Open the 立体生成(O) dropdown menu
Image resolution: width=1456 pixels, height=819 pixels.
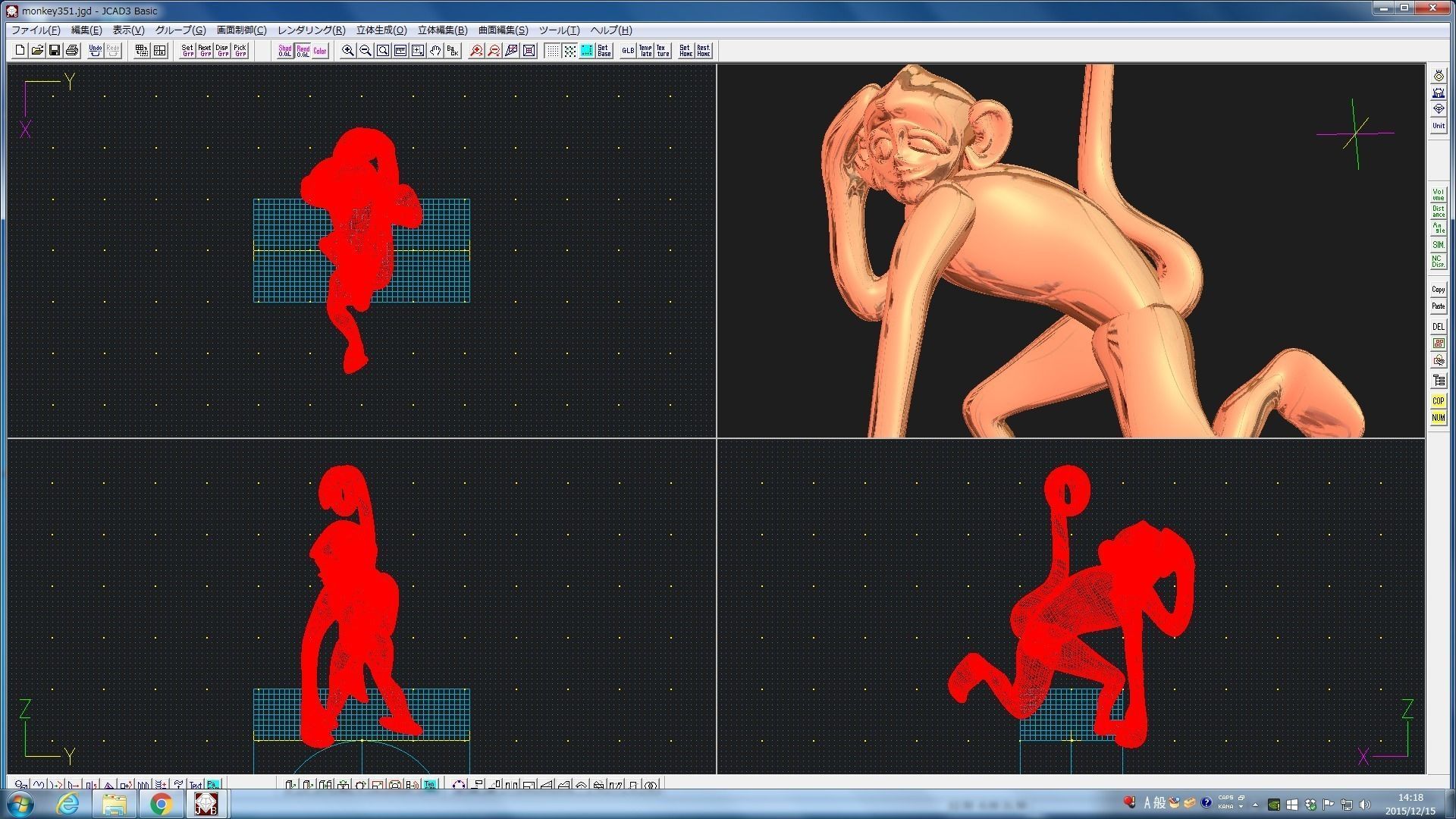[x=381, y=30]
